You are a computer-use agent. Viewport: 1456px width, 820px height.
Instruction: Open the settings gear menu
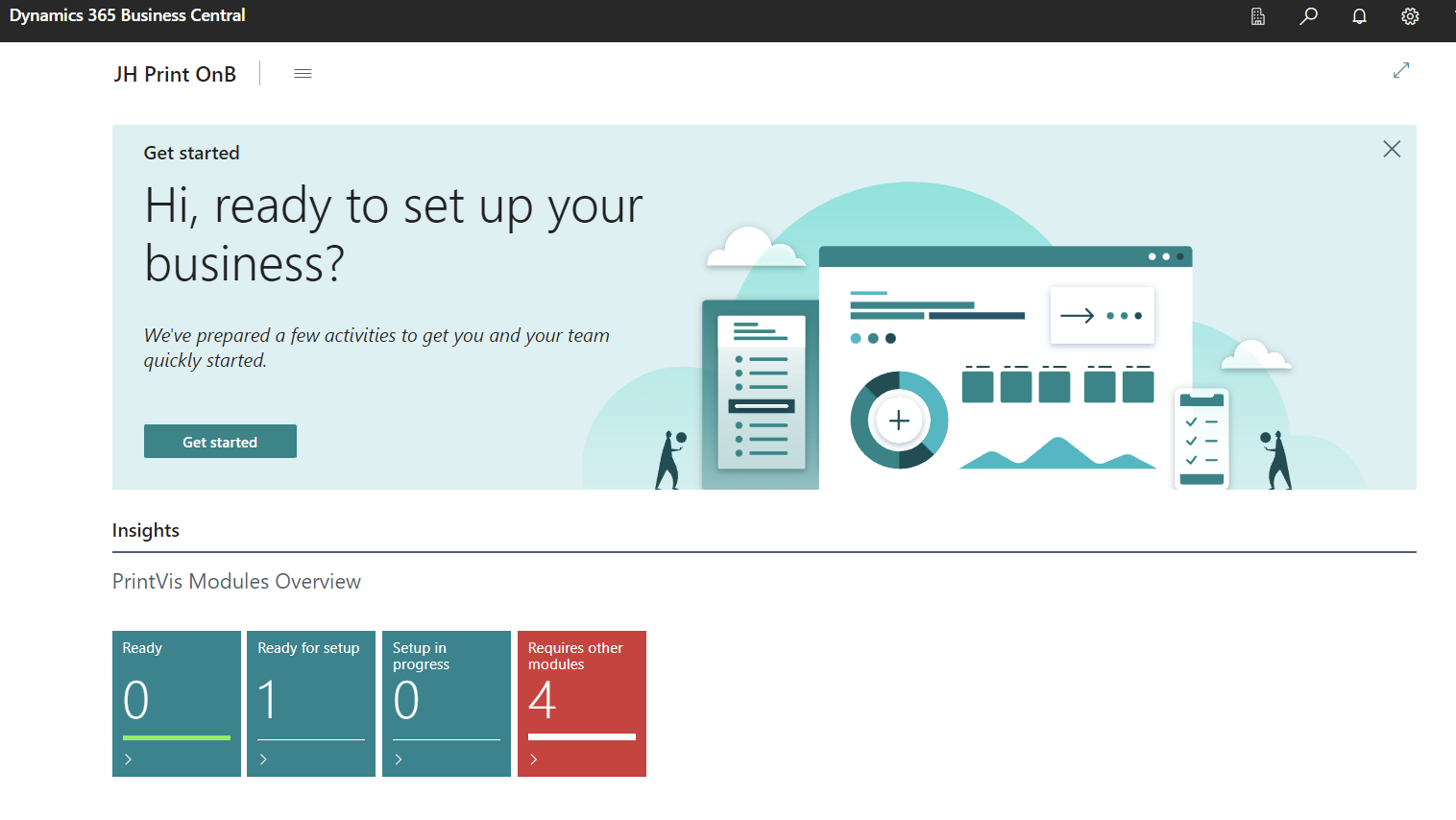[1410, 16]
